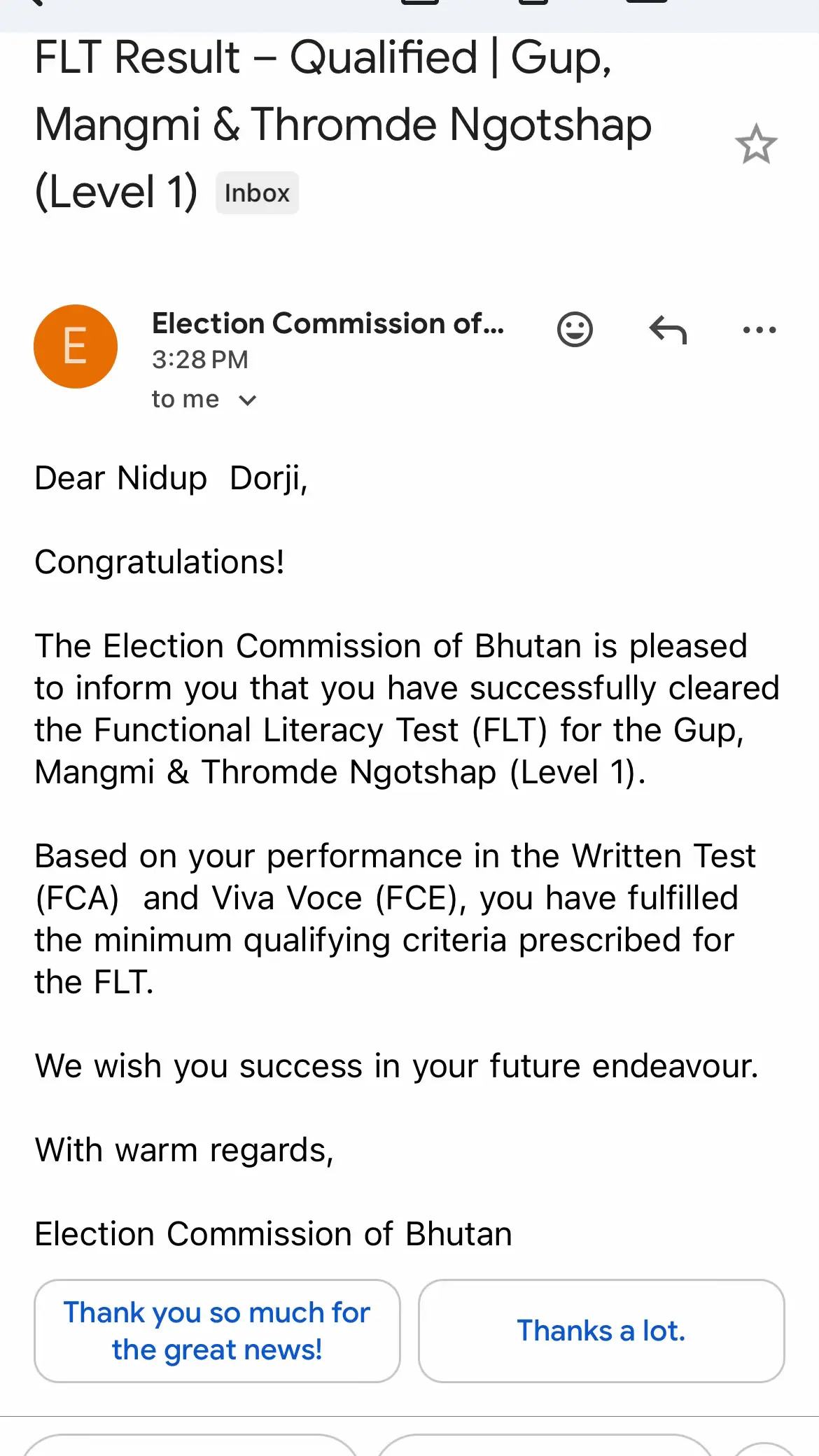This screenshot has height=1456, width=819.
Task: Tap the first icon in top toolbar
Action: click(x=420, y=2)
